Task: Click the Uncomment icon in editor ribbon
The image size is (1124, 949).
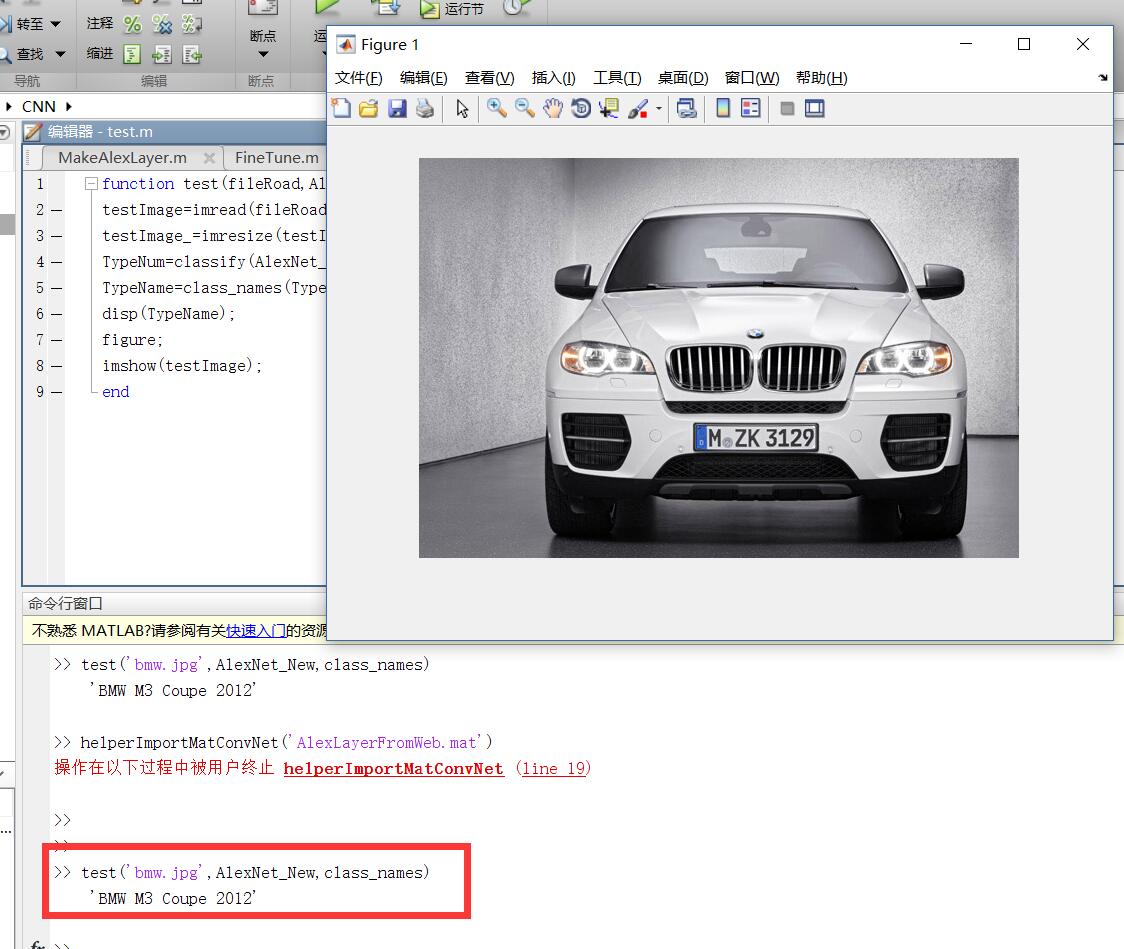Action: (x=162, y=24)
